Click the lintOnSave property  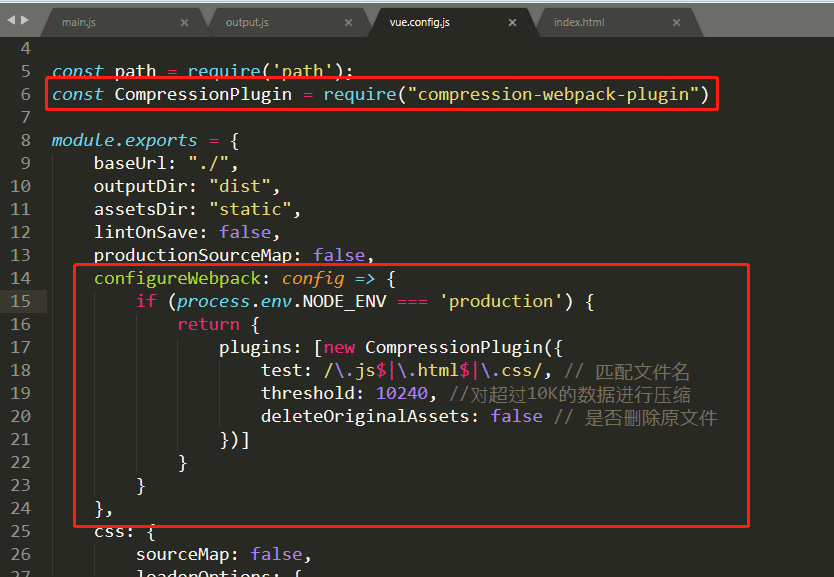tap(146, 232)
